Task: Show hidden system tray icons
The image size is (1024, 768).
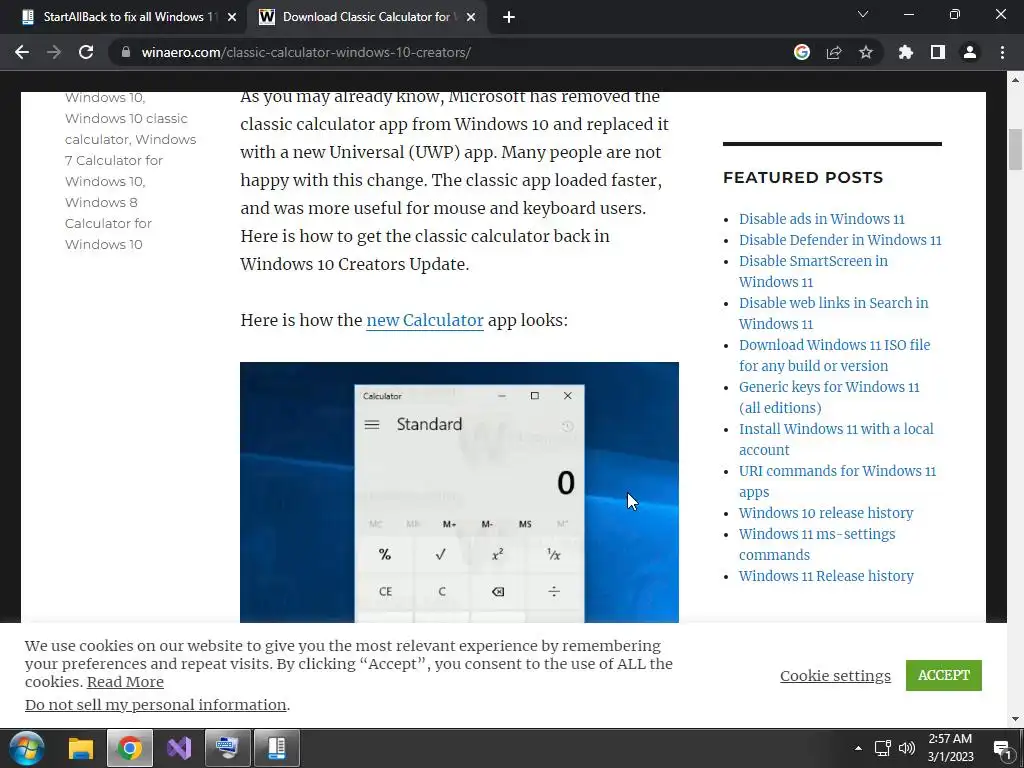Action: pyautogui.click(x=858, y=748)
